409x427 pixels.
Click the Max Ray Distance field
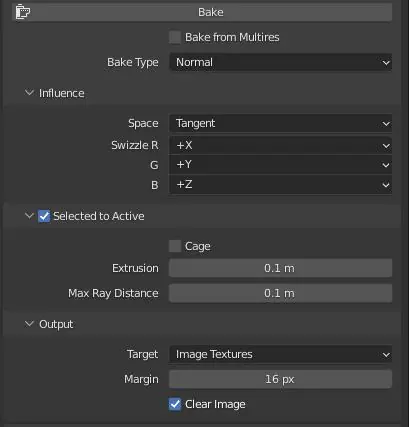click(x=280, y=293)
